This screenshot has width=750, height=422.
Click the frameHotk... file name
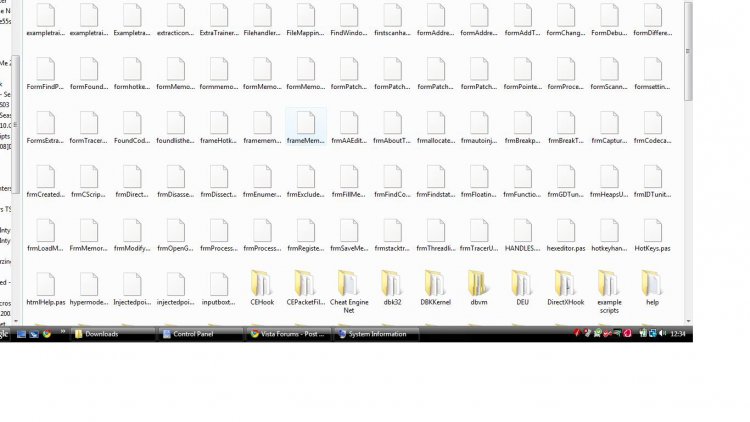[x=219, y=141]
